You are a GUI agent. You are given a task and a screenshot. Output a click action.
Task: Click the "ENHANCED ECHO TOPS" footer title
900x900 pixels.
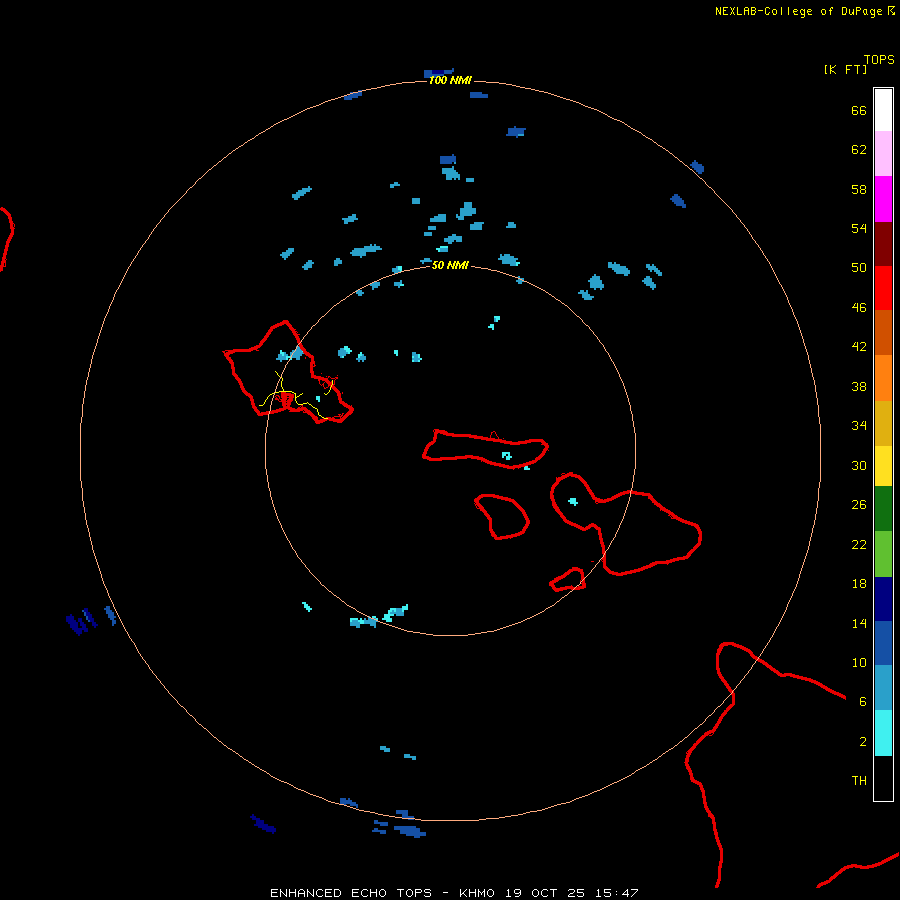point(351,893)
